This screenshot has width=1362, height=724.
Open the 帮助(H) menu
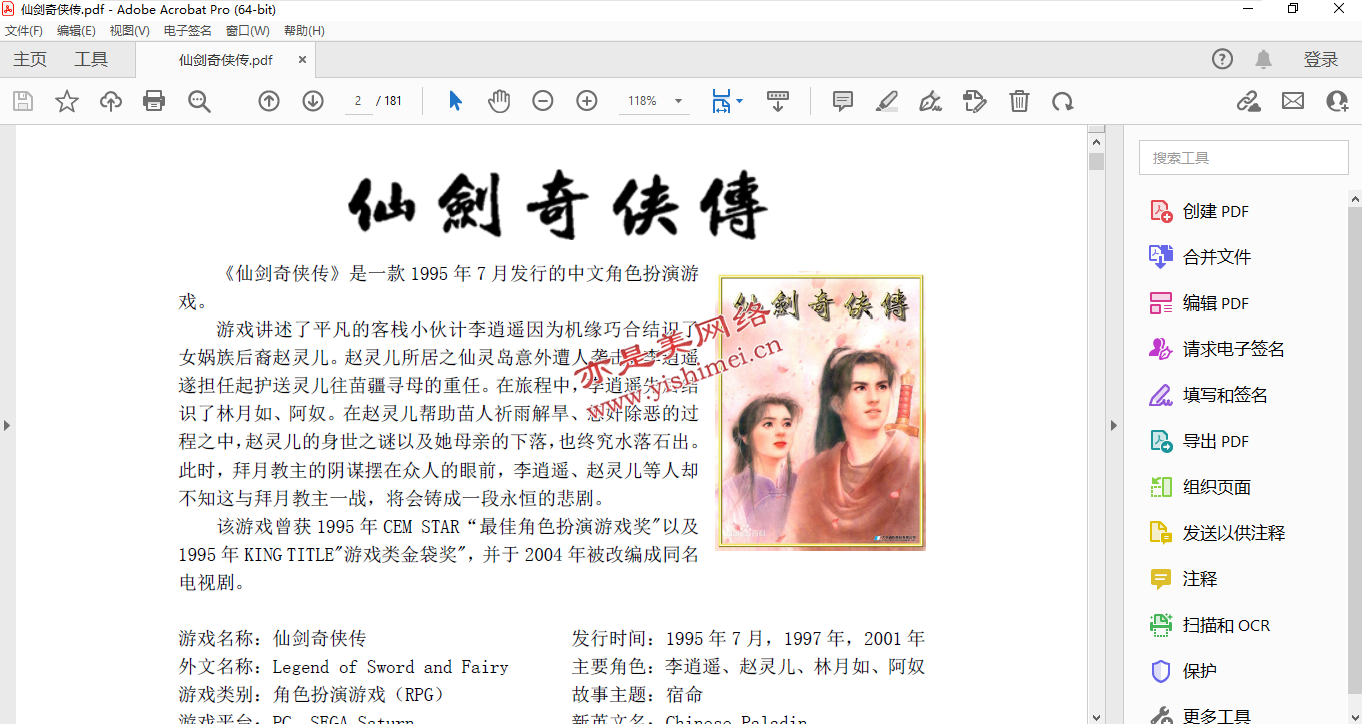[x=304, y=31]
